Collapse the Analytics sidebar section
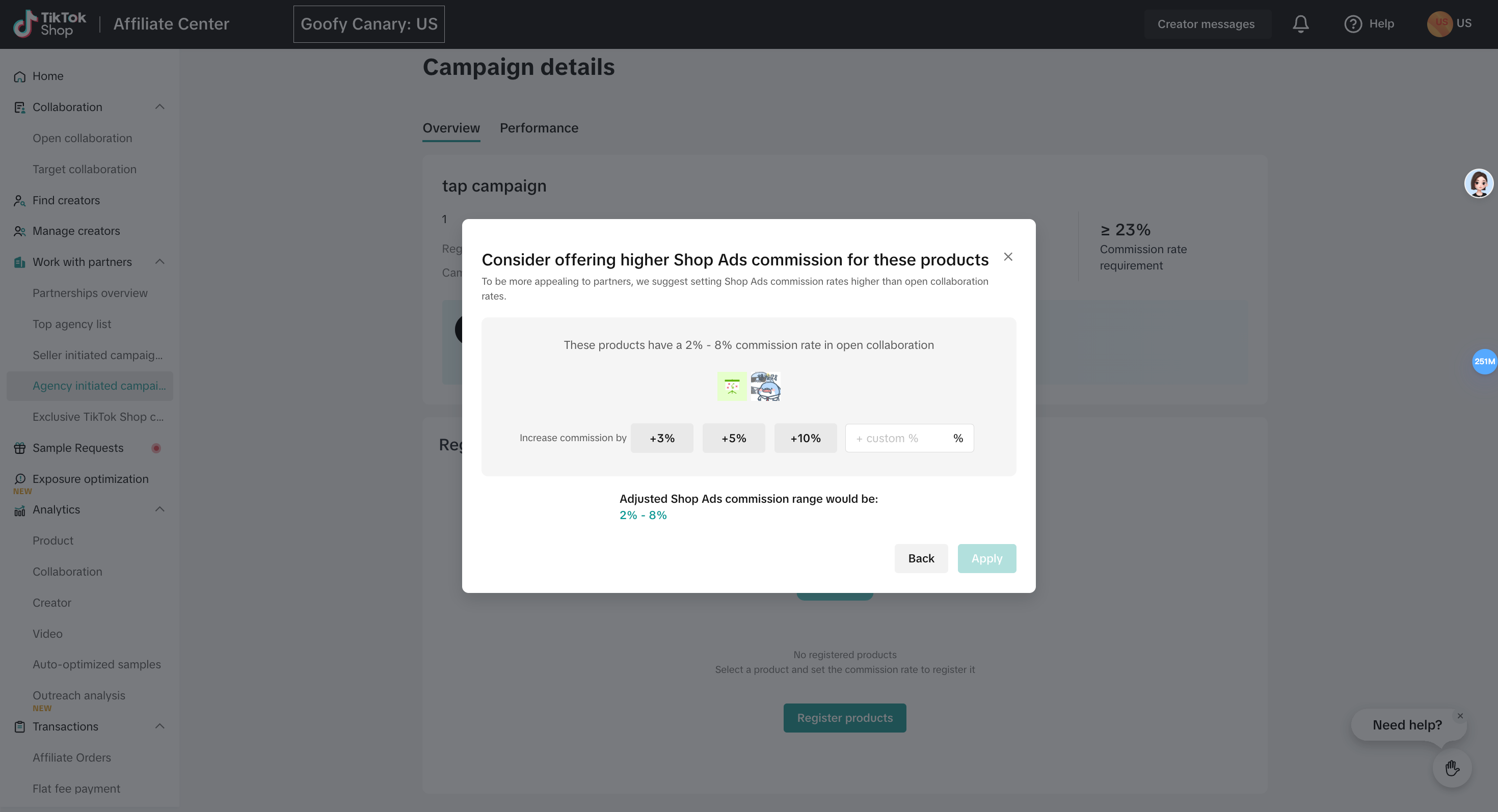Viewport: 1498px width, 812px height. click(x=160, y=510)
